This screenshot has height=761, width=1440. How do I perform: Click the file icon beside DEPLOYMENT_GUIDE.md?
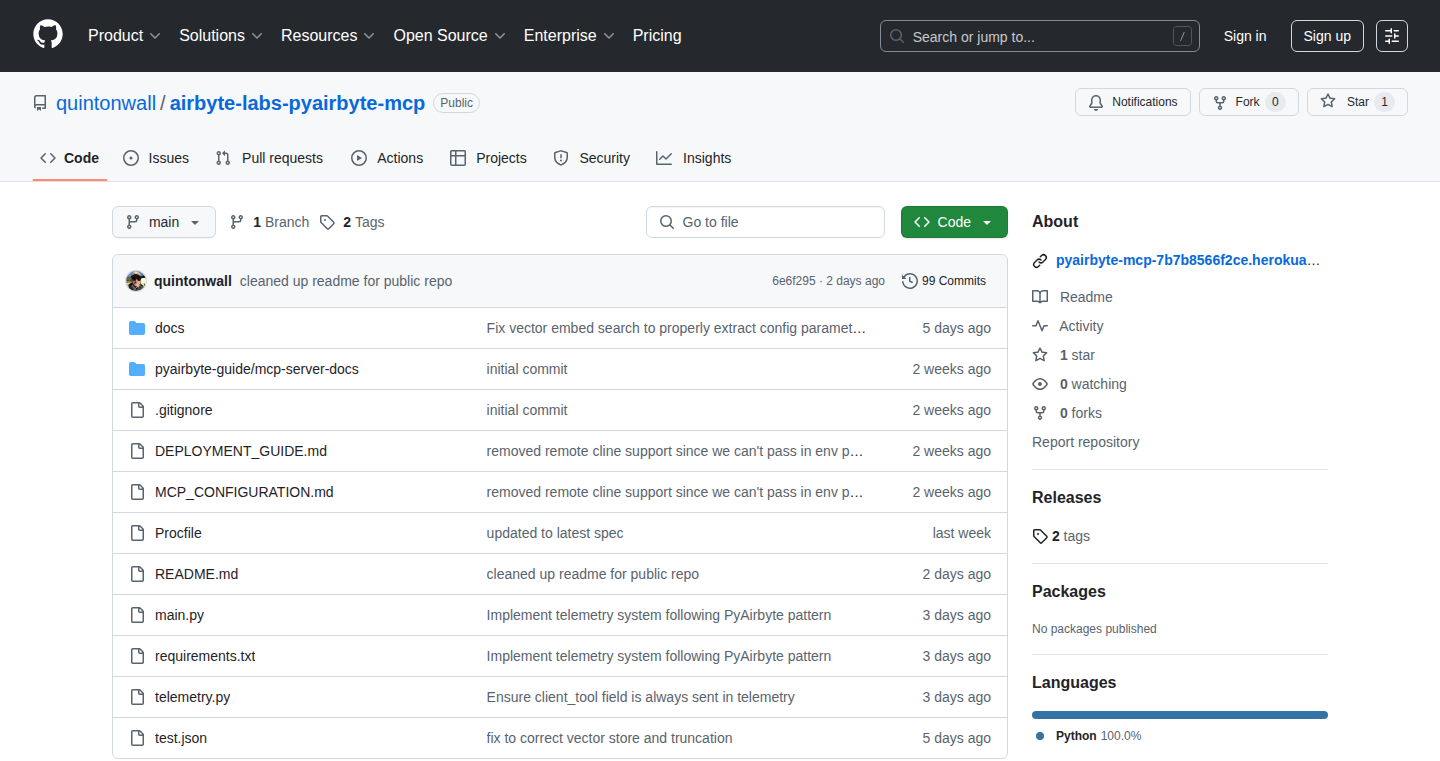click(137, 451)
